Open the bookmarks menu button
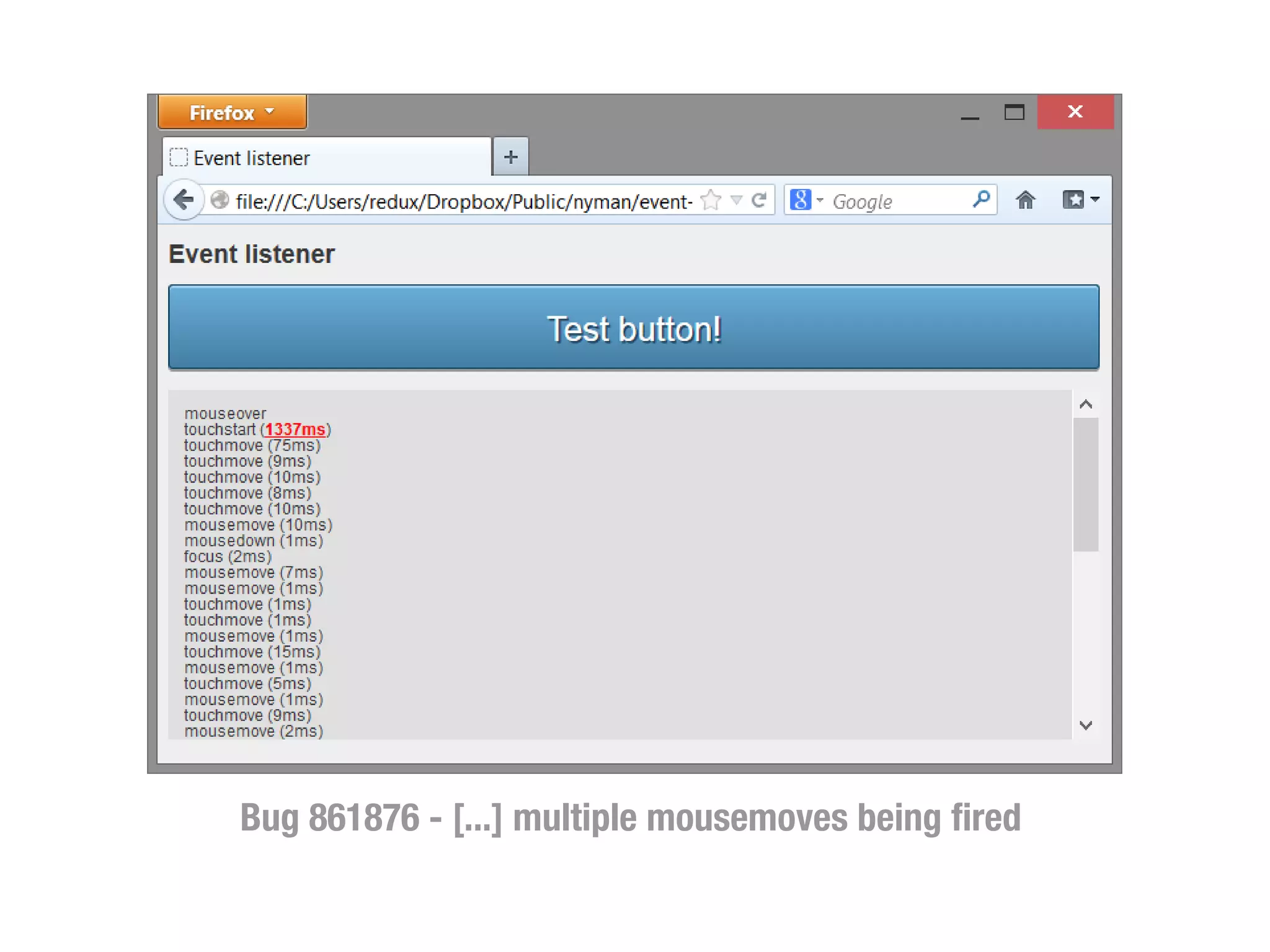 (x=1080, y=200)
